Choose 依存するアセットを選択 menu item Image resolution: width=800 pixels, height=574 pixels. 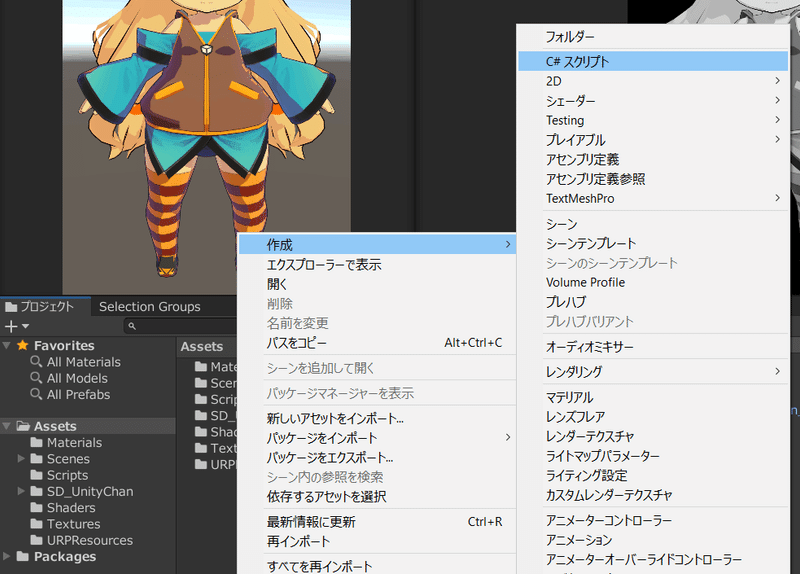[x=377, y=496]
